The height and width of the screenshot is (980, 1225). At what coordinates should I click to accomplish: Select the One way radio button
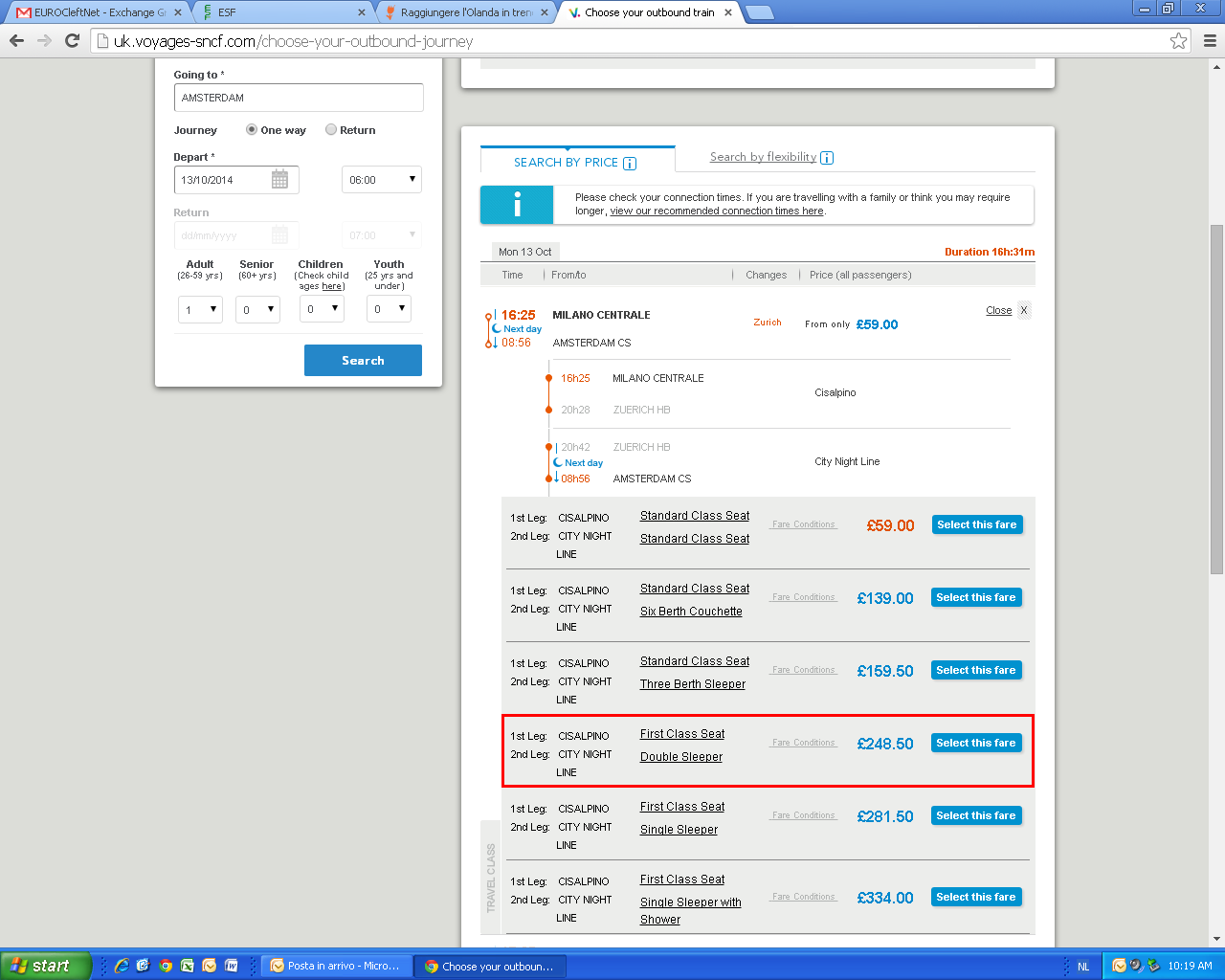[252, 130]
